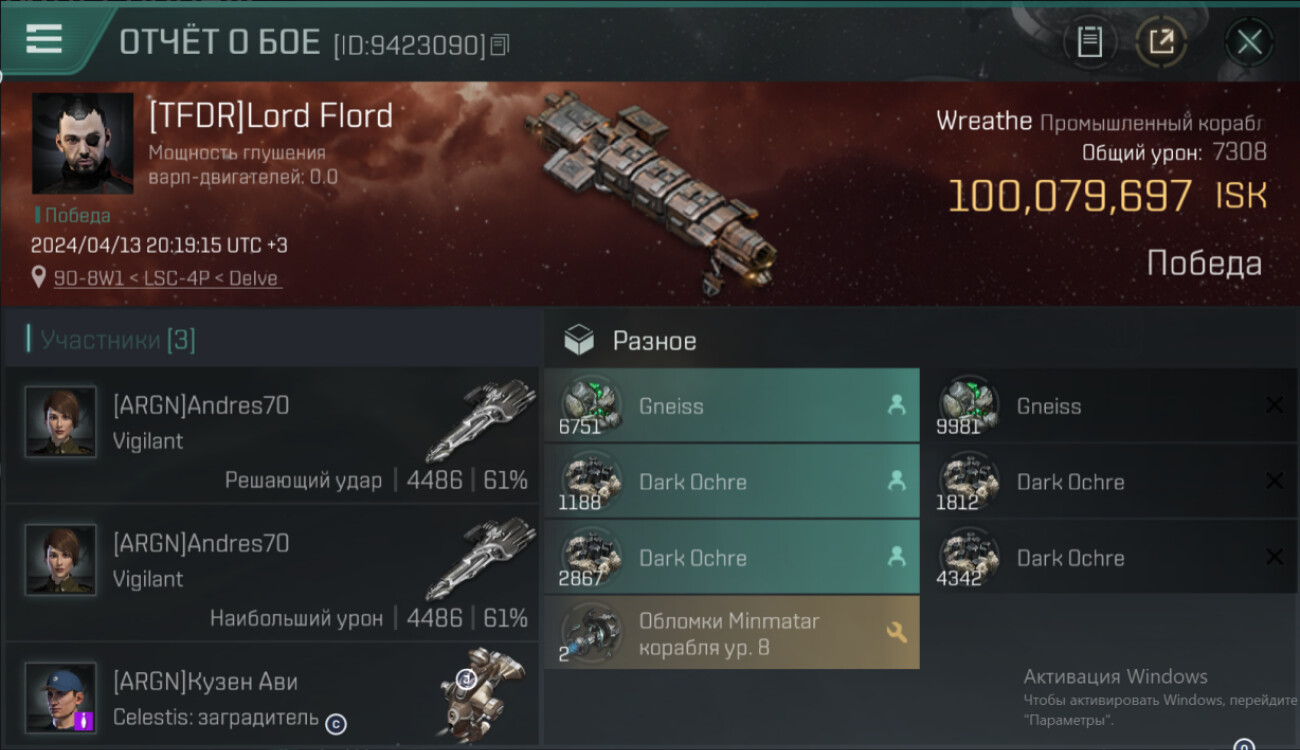Copy the battle report ID
1300x750 pixels.
(500, 45)
